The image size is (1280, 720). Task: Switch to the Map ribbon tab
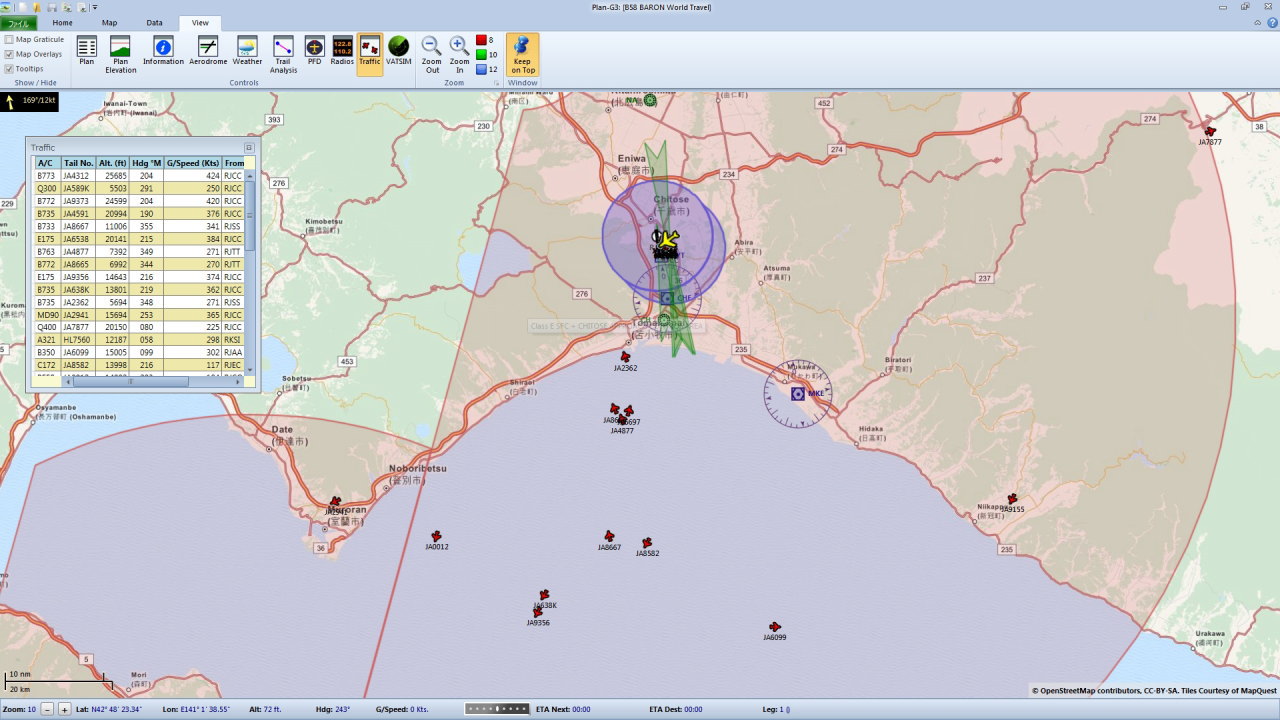tap(109, 22)
